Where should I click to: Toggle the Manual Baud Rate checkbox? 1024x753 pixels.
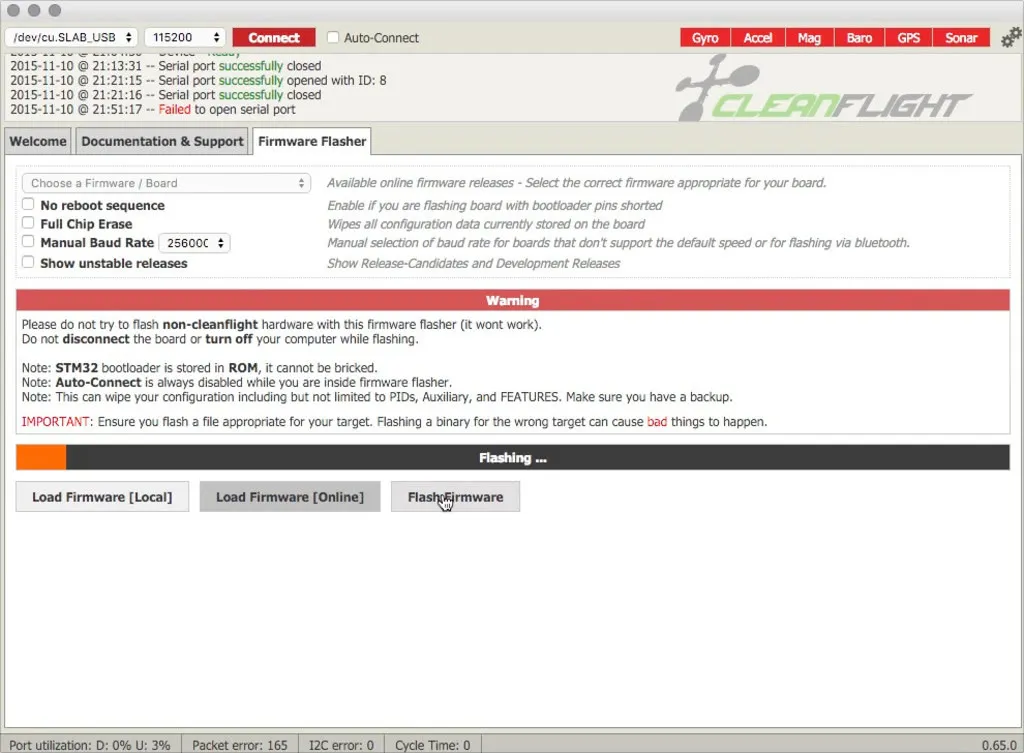click(x=29, y=243)
